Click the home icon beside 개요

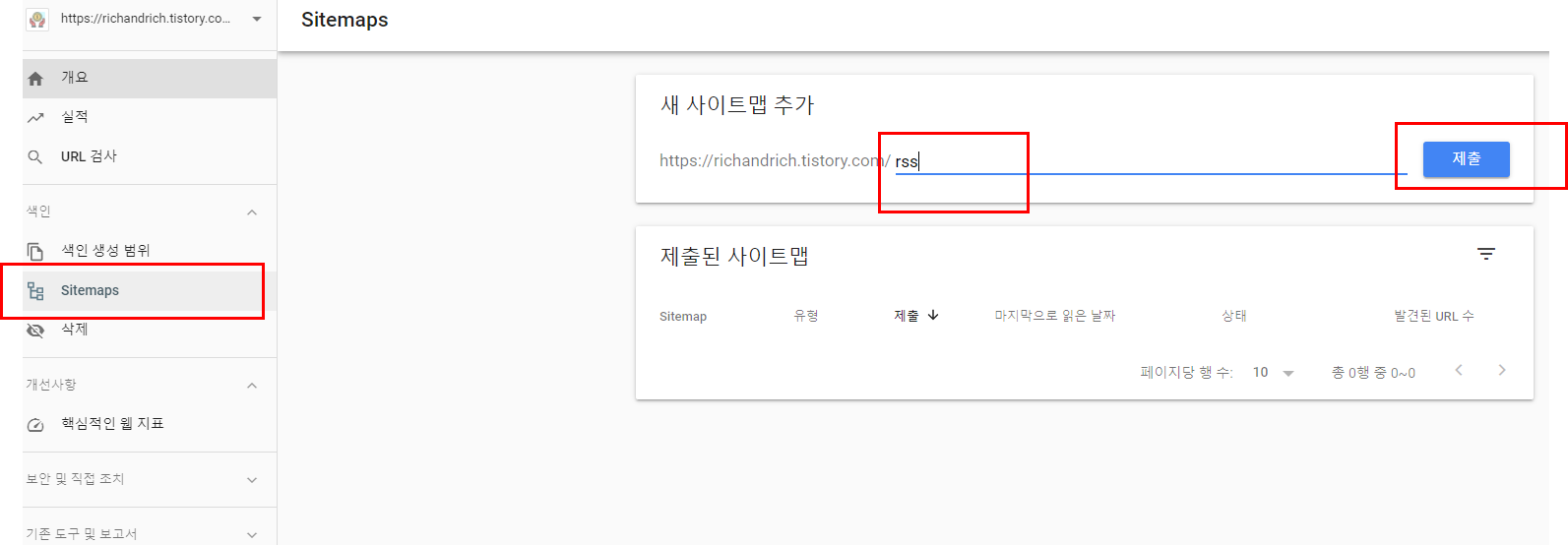tap(35, 78)
